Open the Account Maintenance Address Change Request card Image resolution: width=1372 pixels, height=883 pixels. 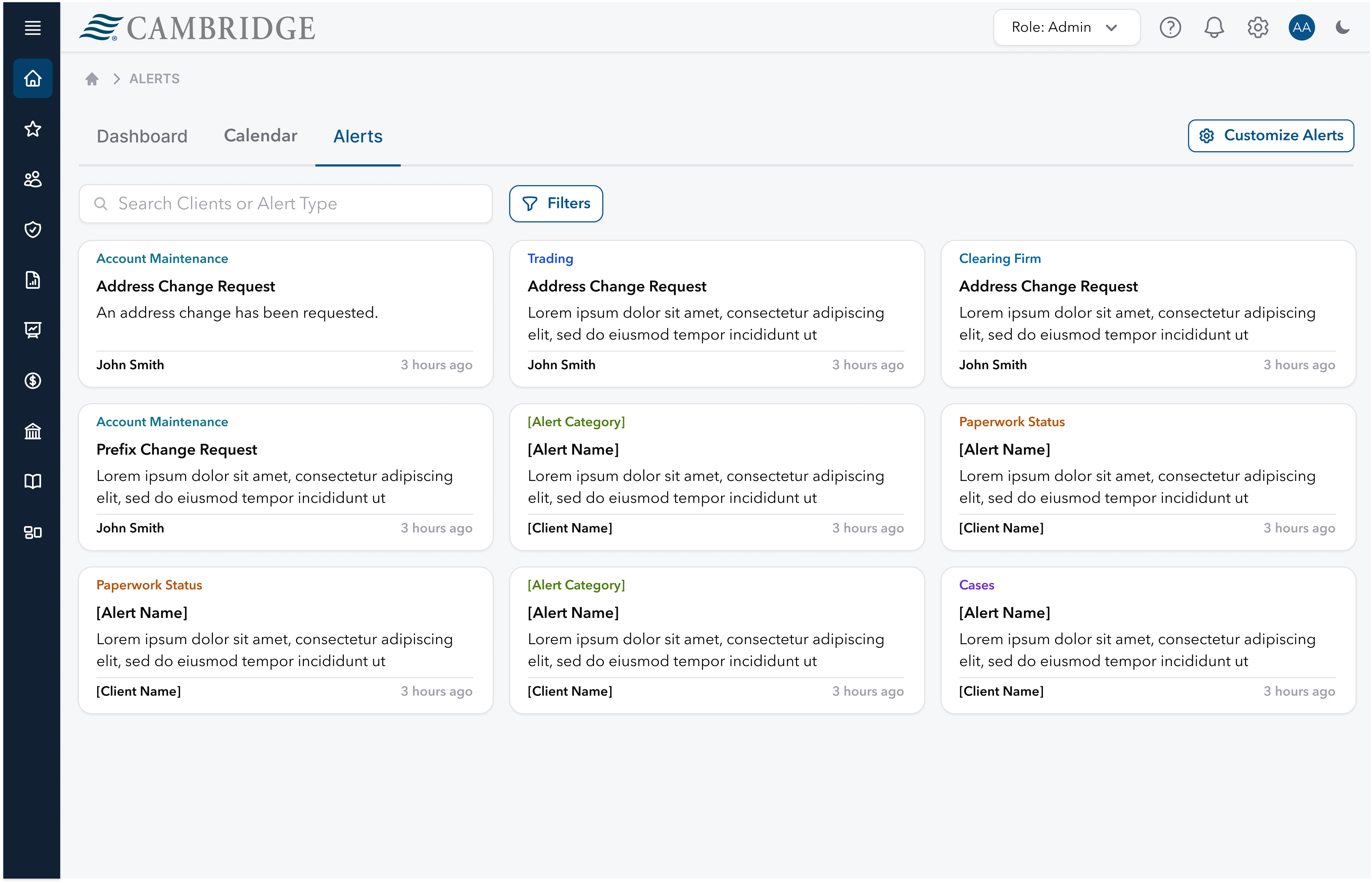[x=286, y=314]
